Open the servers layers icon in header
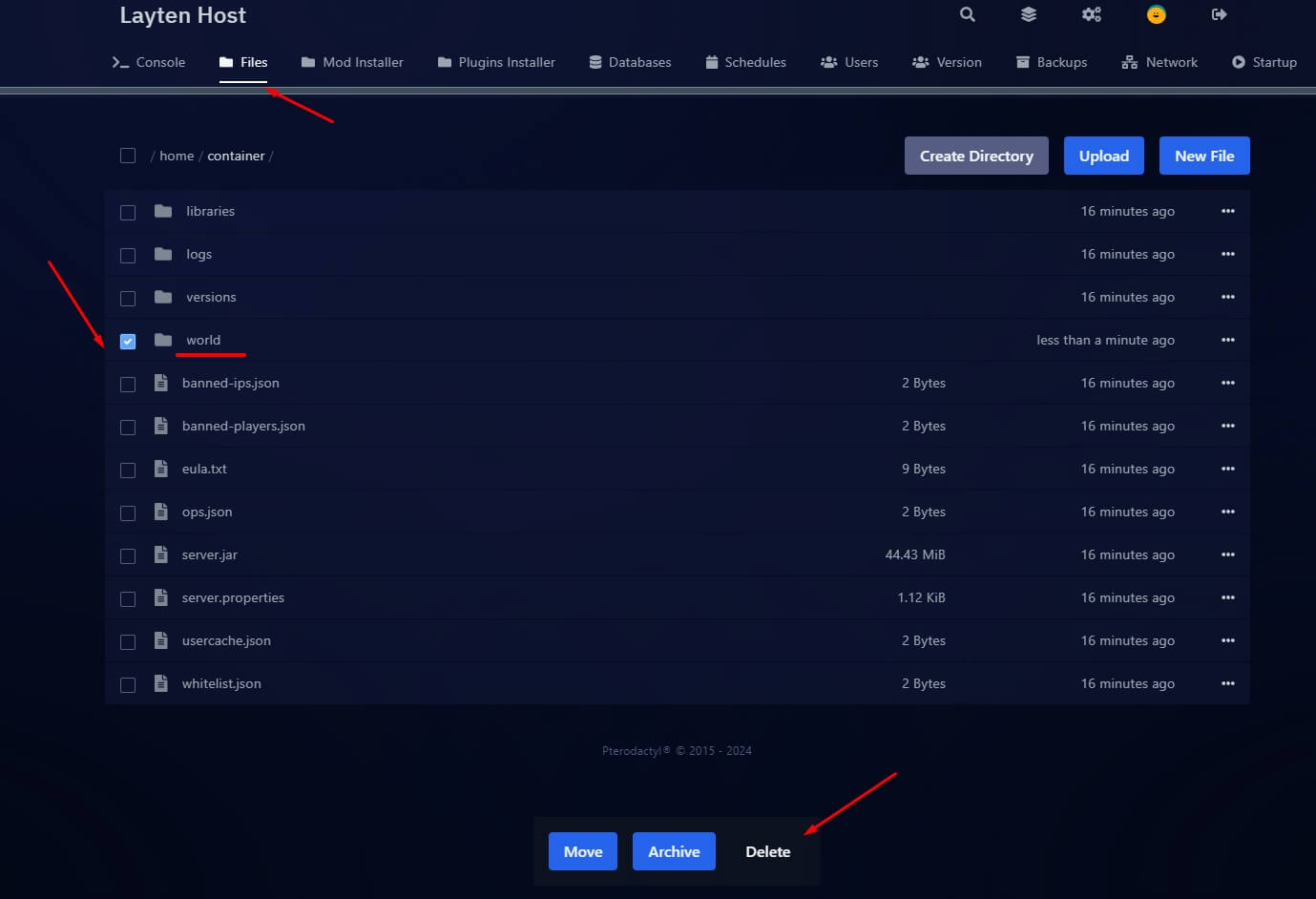This screenshot has width=1316, height=899. 1028,14
